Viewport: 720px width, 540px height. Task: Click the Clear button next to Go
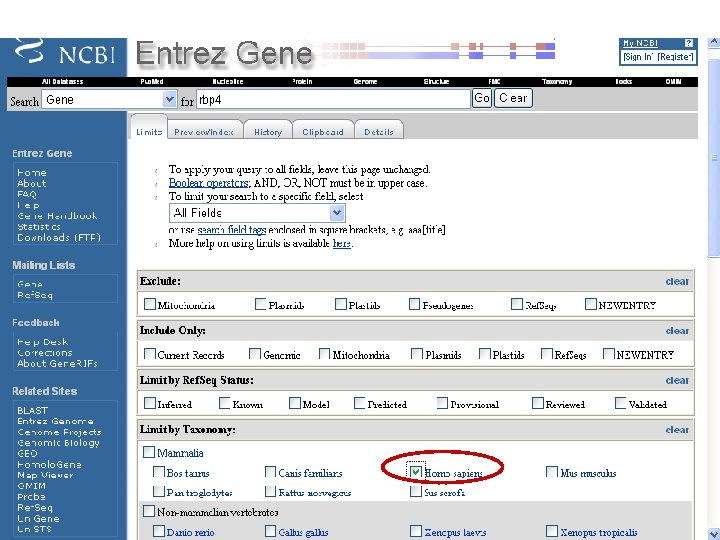click(x=513, y=98)
